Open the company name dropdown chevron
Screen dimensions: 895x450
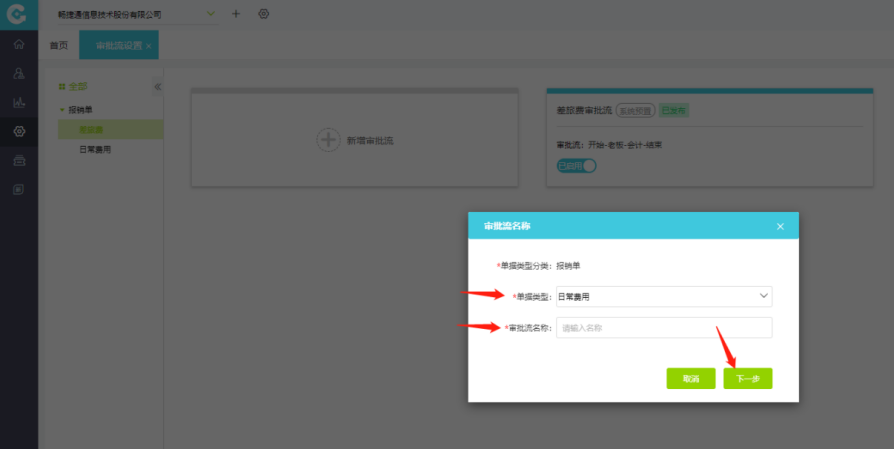click(211, 14)
